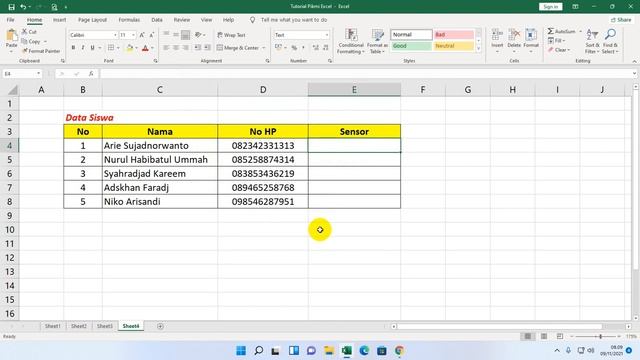This screenshot has width=640, height=360.
Task: Click the Decrease Decimal icon
Action: (x=325, y=48)
